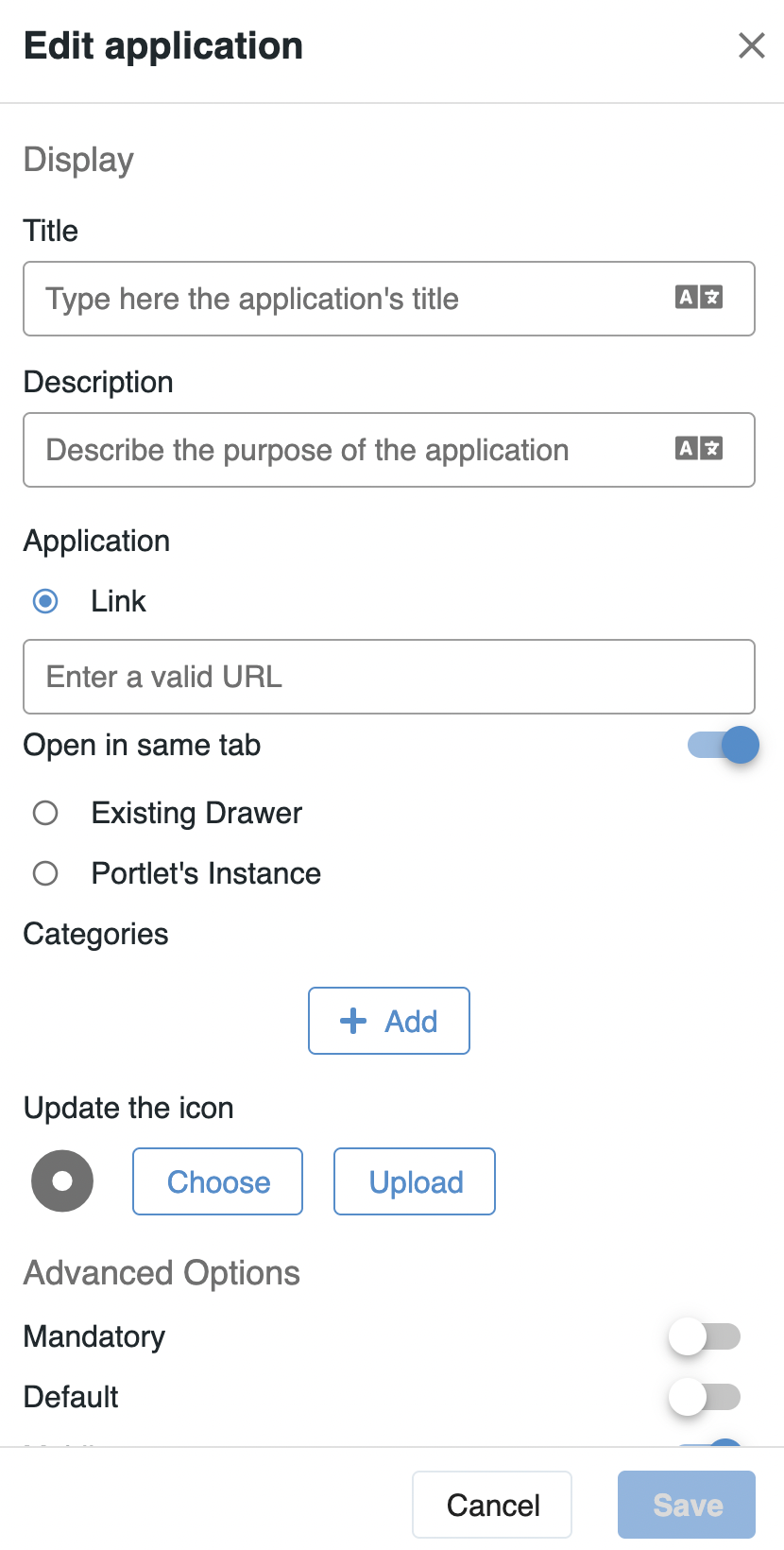
Task: Disable the Open in same tab switch
Action: [723, 745]
